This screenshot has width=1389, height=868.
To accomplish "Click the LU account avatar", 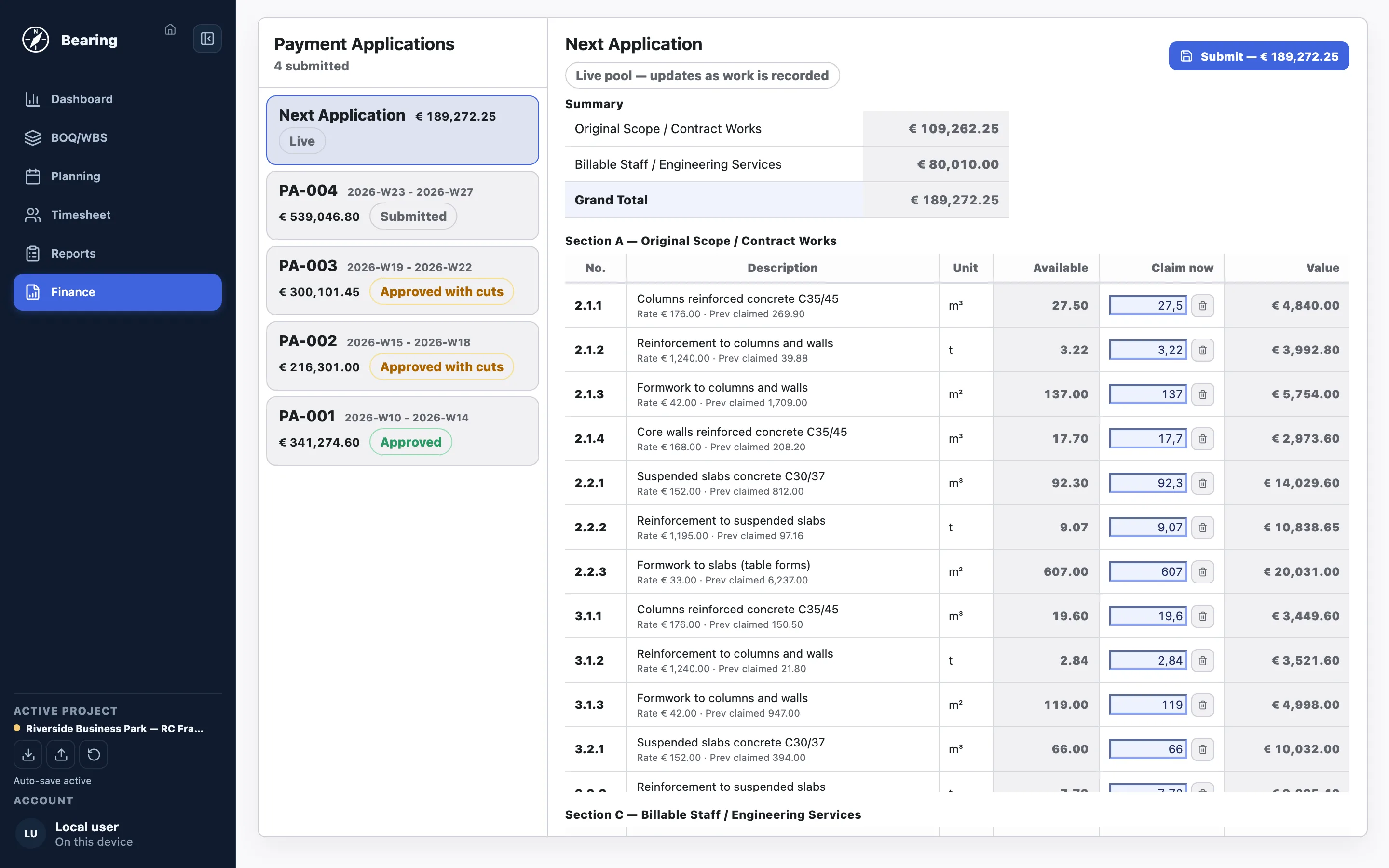I will click(x=30, y=834).
